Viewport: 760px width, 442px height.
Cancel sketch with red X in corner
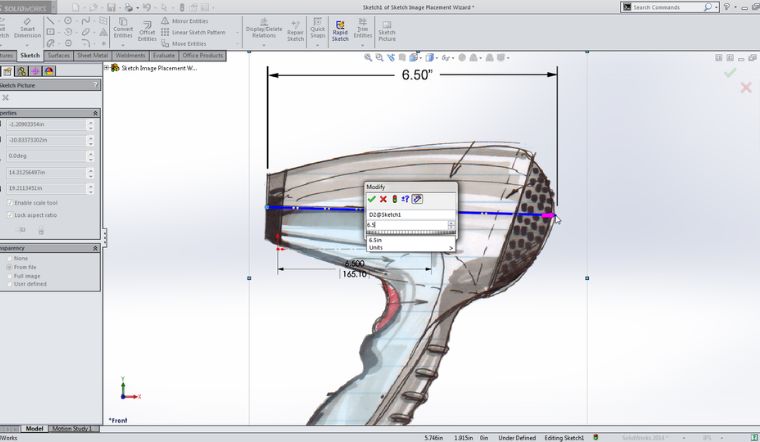coord(746,88)
